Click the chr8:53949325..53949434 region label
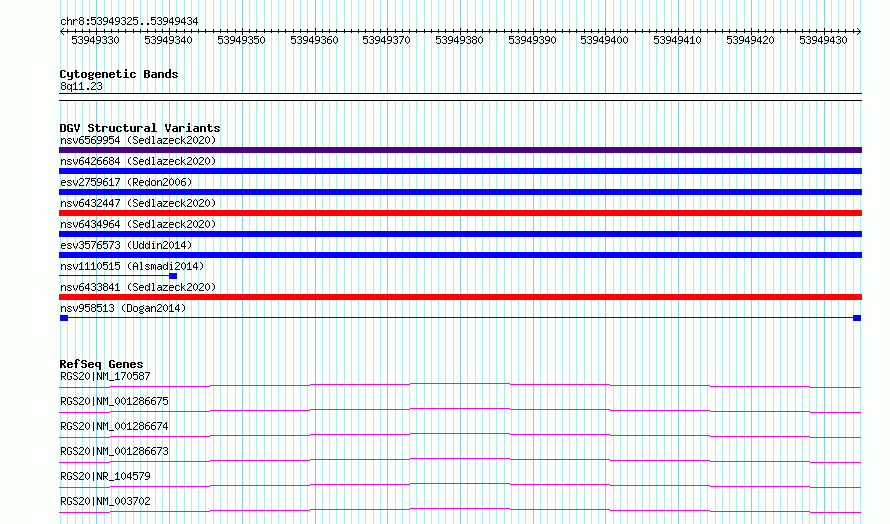 pos(129,21)
